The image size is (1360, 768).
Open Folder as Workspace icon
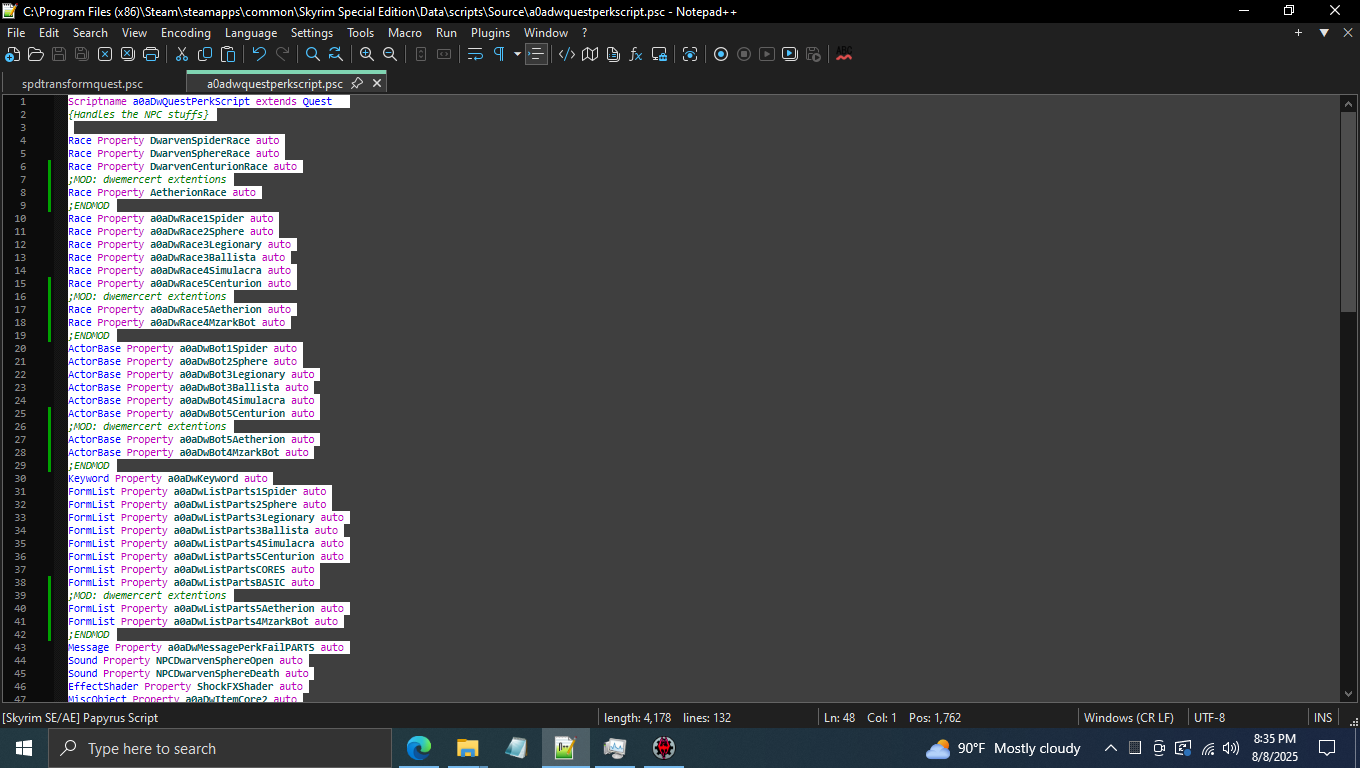(659, 54)
